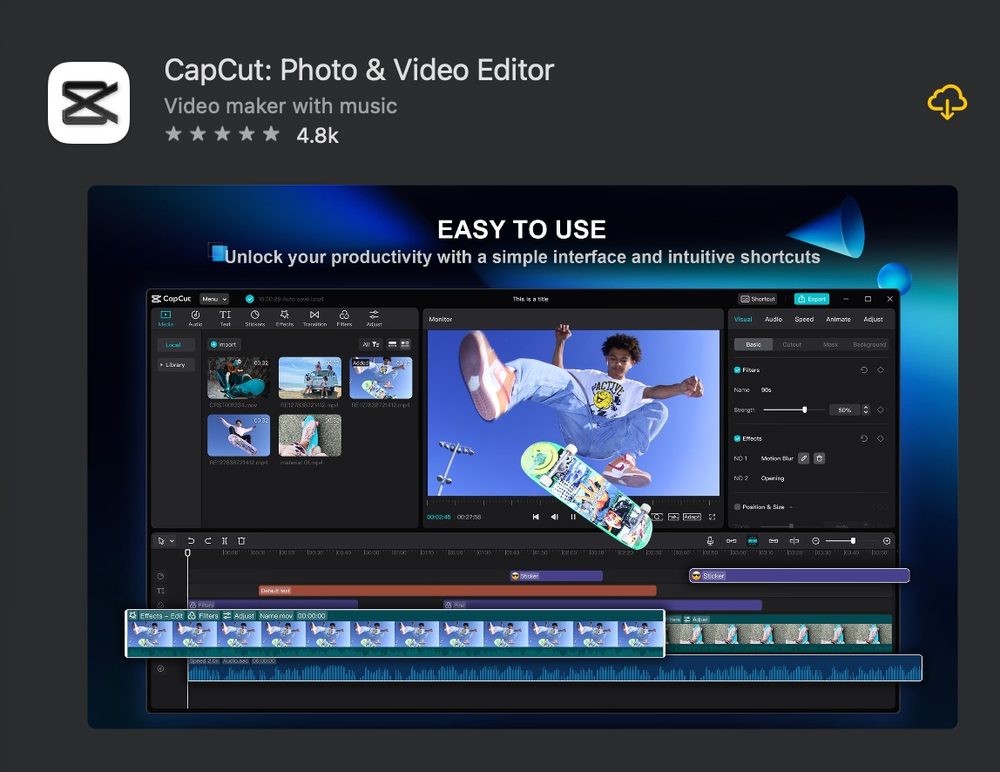Click the Export button
This screenshot has height=772, width=1000.
tap(811, 299)
